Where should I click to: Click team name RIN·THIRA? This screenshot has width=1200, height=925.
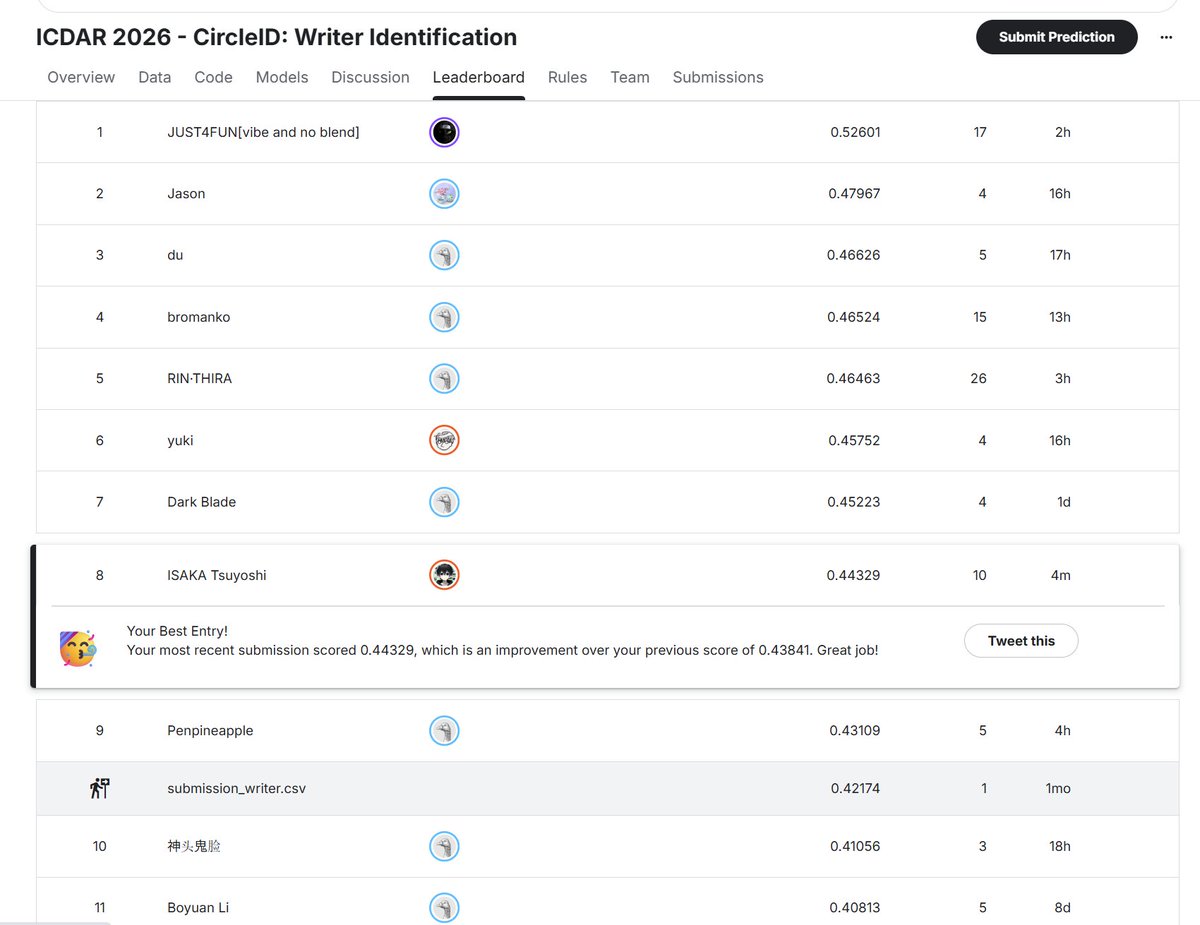pos(199,379)
